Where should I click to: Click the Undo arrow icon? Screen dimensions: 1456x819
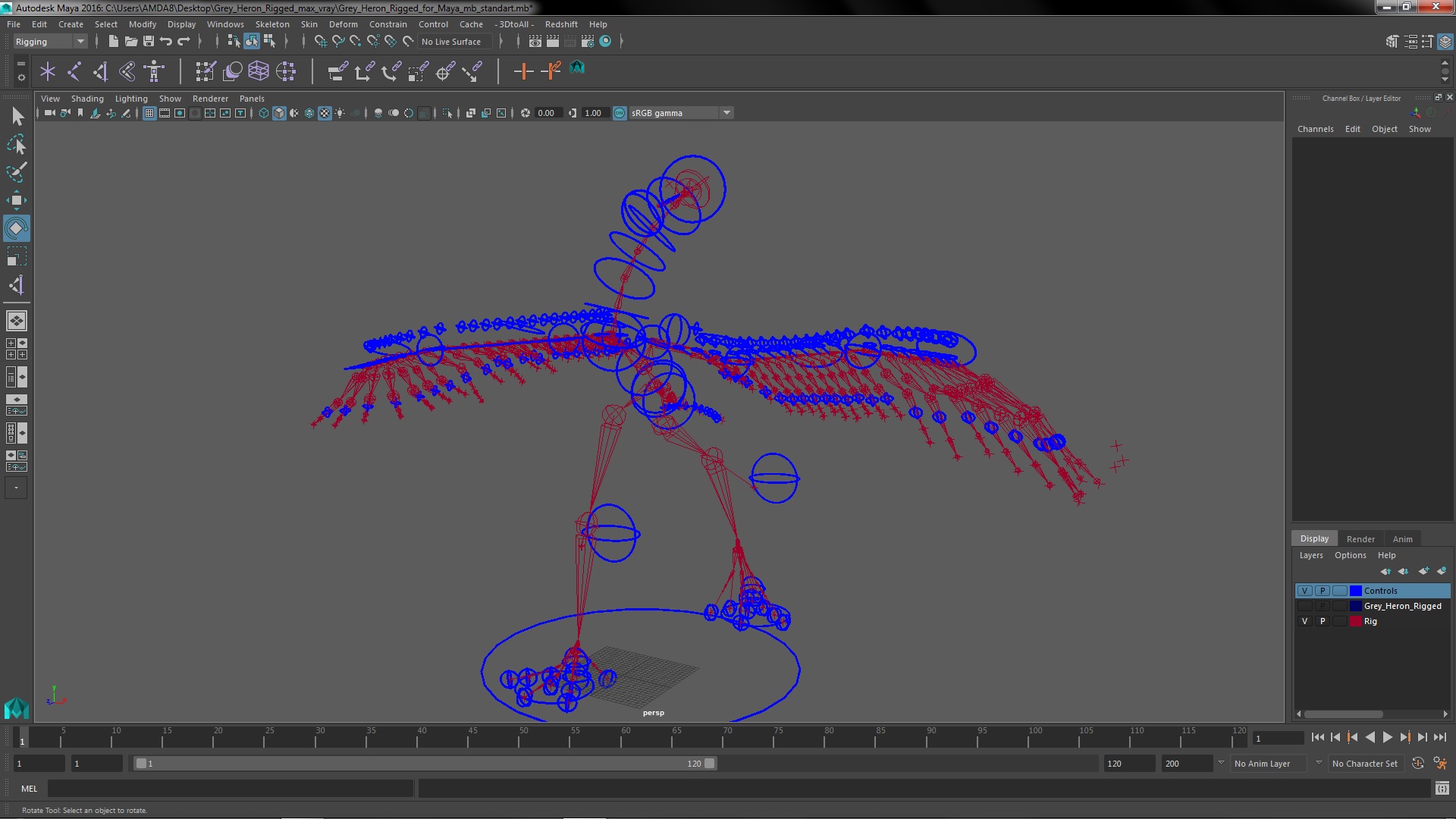(x=166, y=42)
